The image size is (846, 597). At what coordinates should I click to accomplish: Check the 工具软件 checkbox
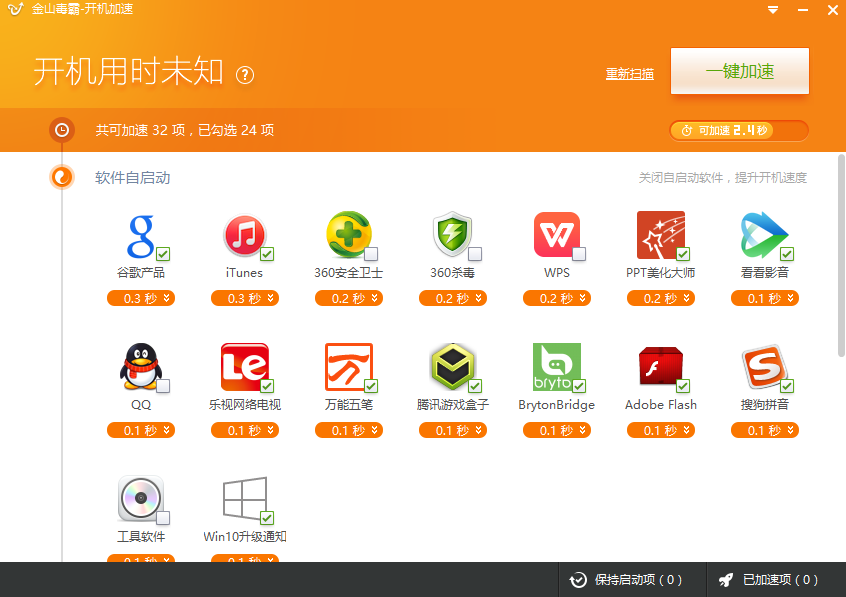pos(163,518)
